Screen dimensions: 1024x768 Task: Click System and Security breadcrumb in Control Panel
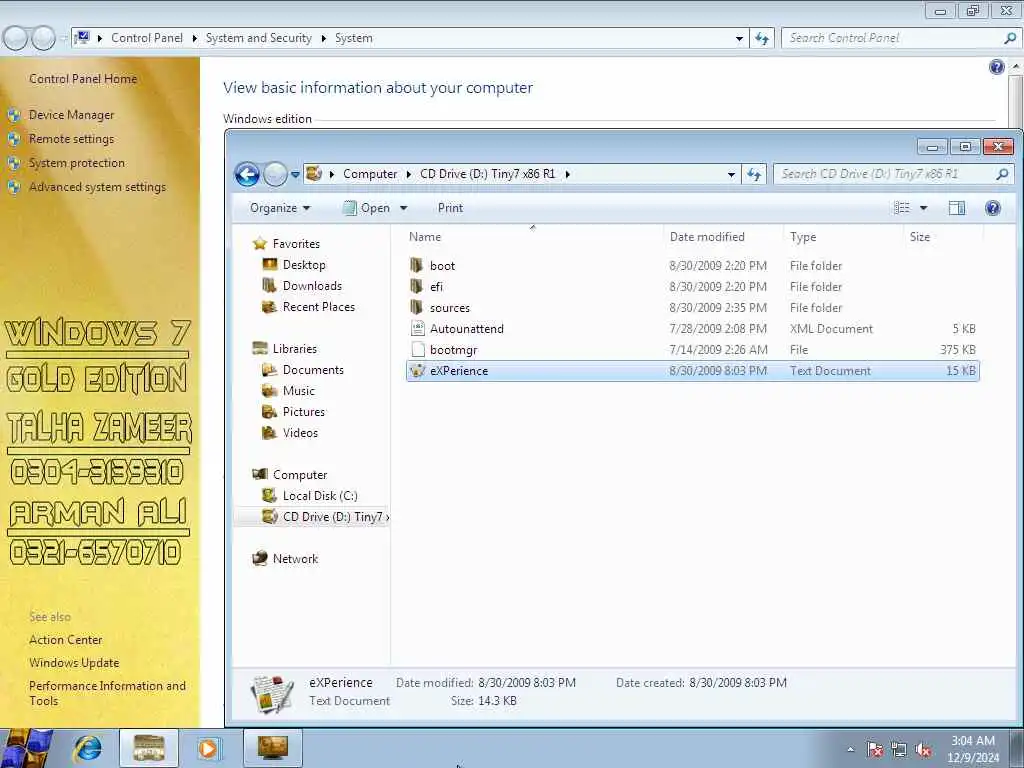coord(259,38)
